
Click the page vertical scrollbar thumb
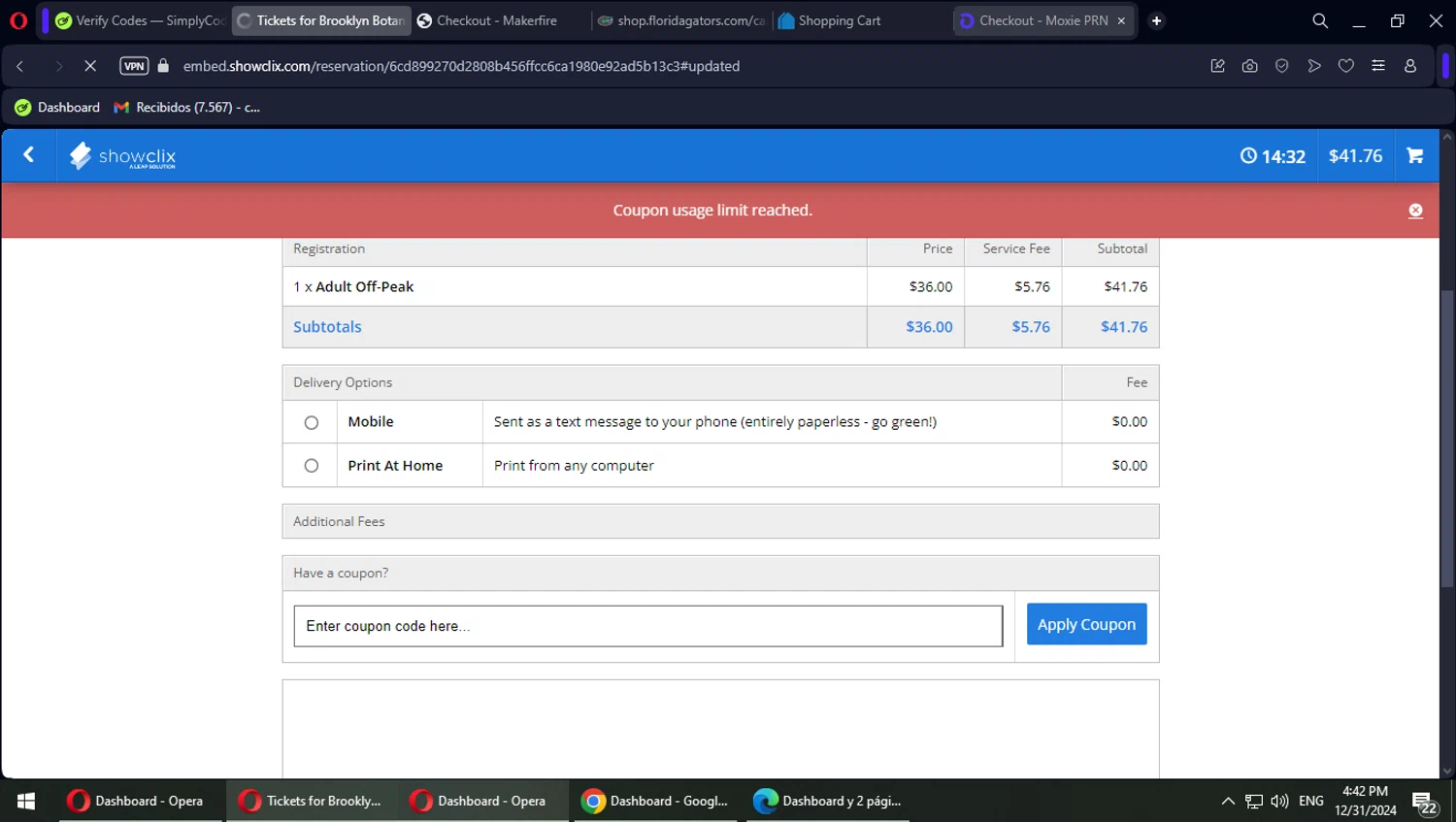pyautogui.click(x=1447, y=437)
